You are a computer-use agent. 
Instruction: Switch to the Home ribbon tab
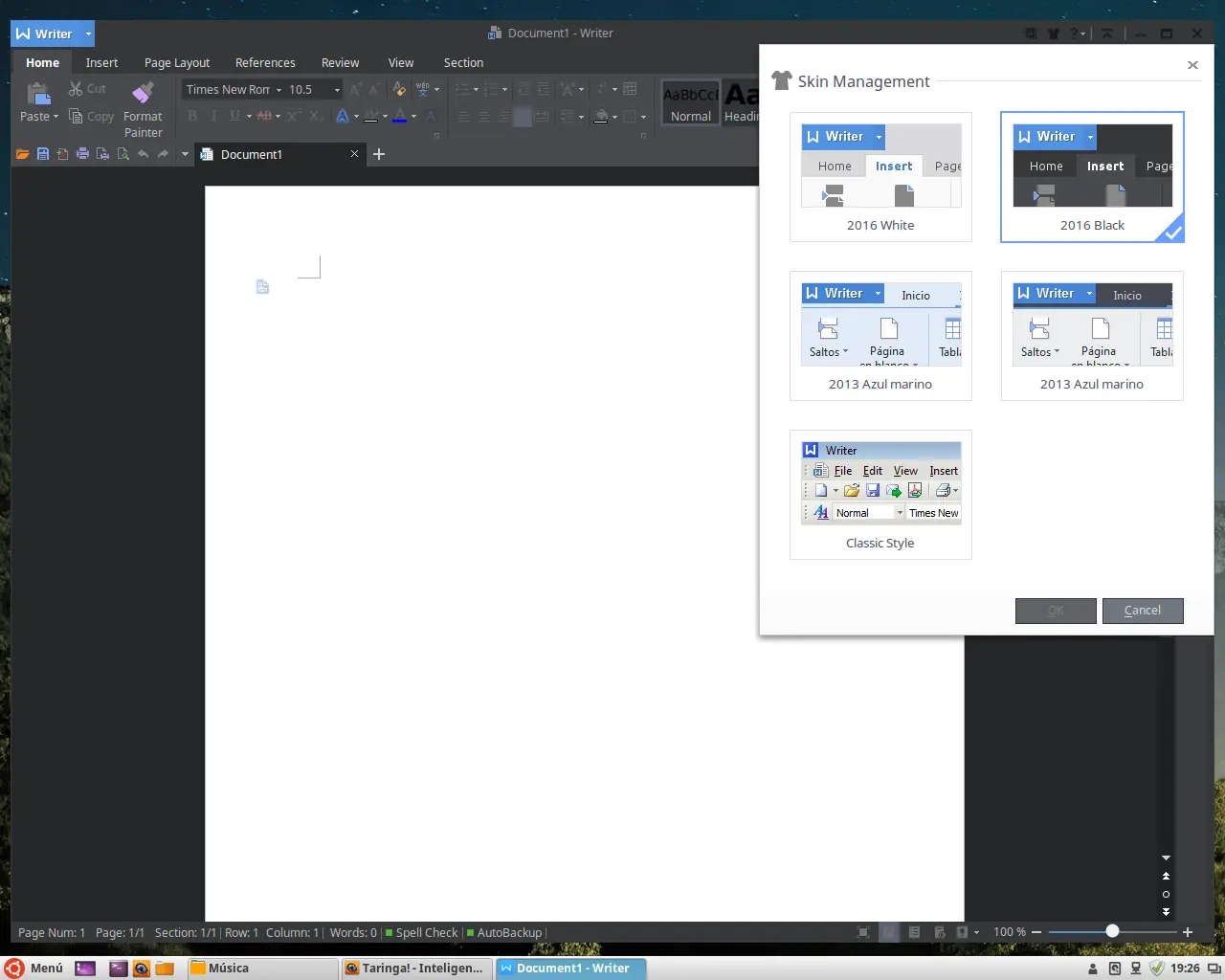click(42, 63)
